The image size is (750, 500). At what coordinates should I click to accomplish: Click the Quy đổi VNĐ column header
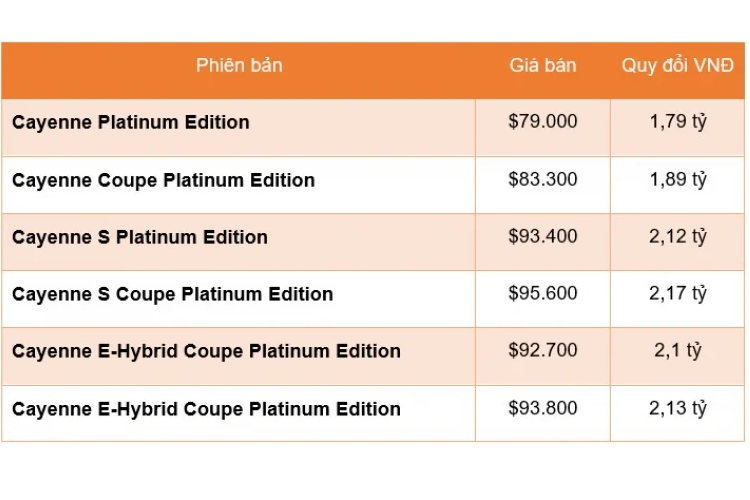[x=677, y=66]
